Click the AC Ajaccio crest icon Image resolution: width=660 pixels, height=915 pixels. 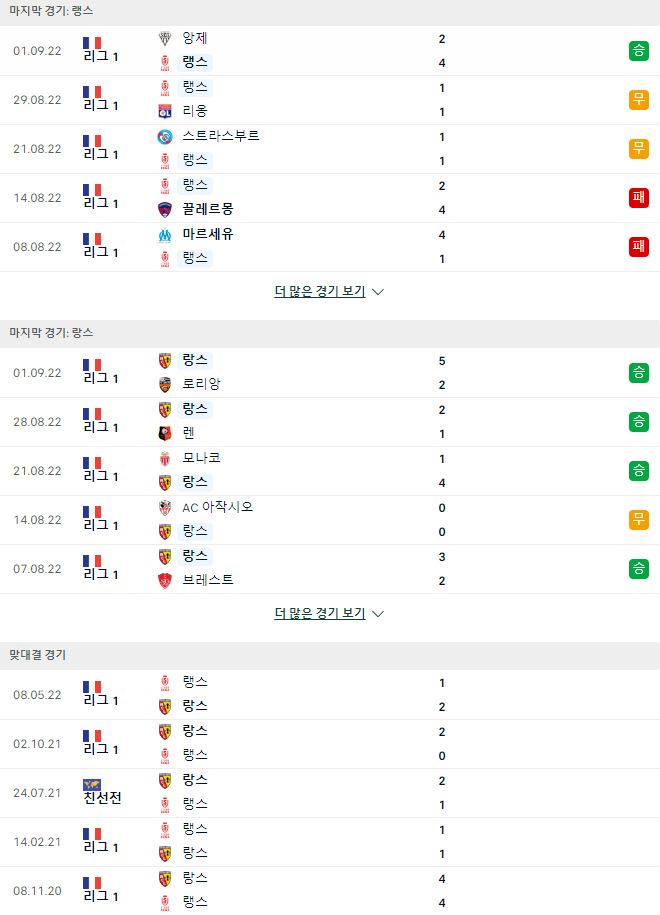(165, 508)
